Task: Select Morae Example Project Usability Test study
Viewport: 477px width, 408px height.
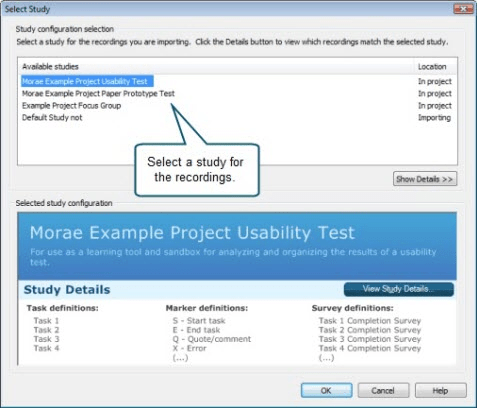Action: (87, 81)
